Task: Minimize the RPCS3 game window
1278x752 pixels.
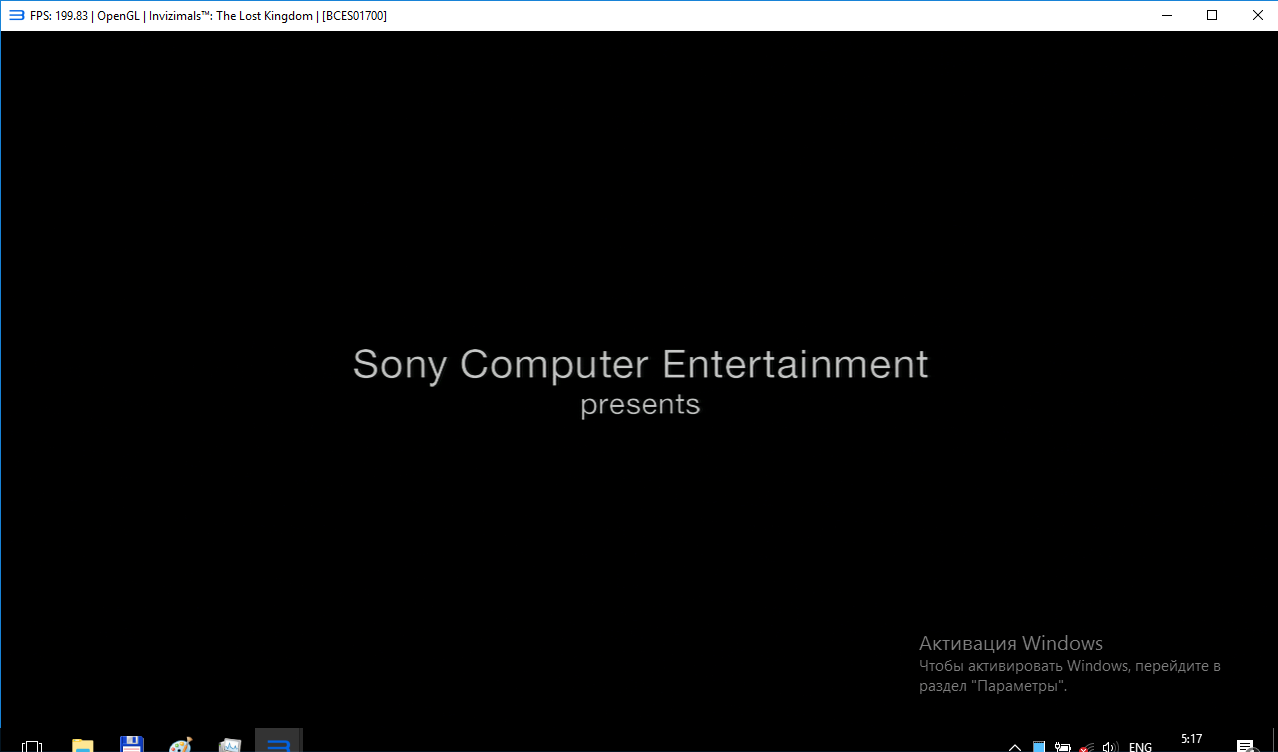Action: click(1166, 15)
